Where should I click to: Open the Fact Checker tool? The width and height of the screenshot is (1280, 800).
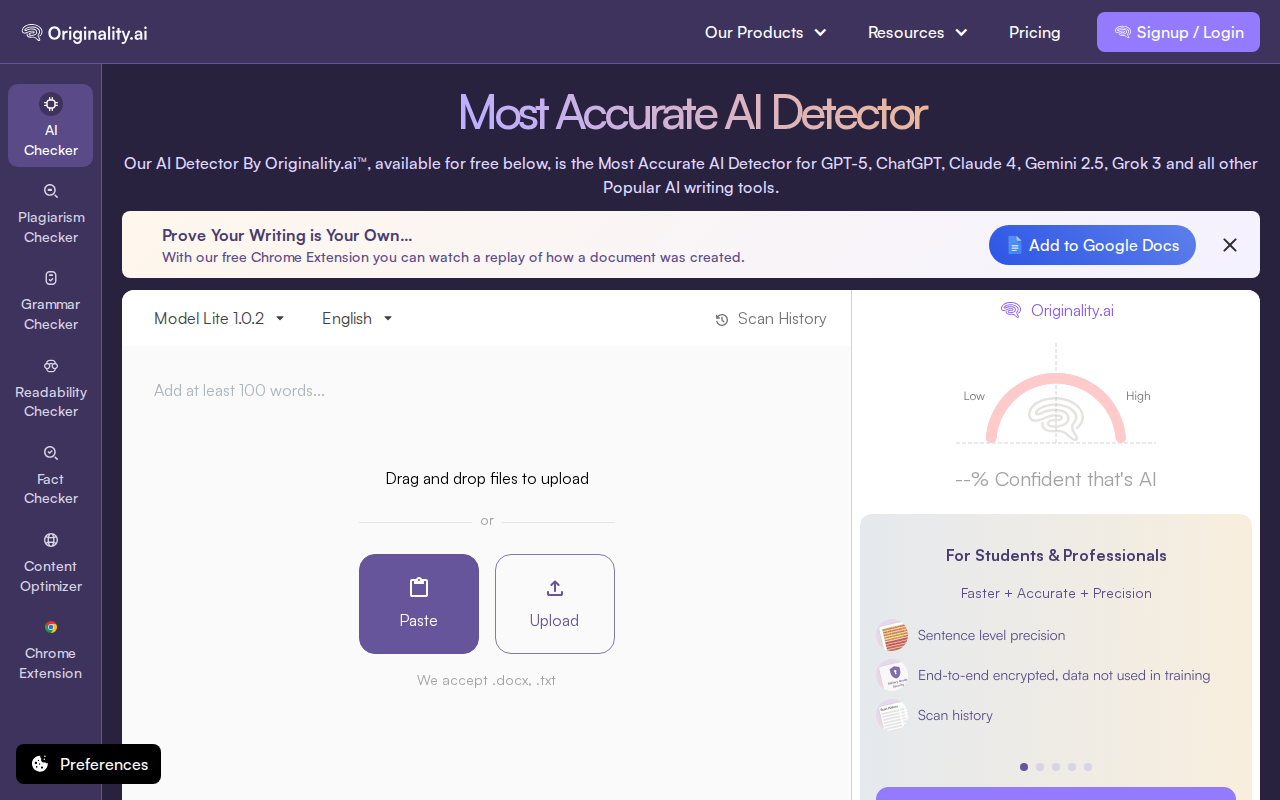50,475
